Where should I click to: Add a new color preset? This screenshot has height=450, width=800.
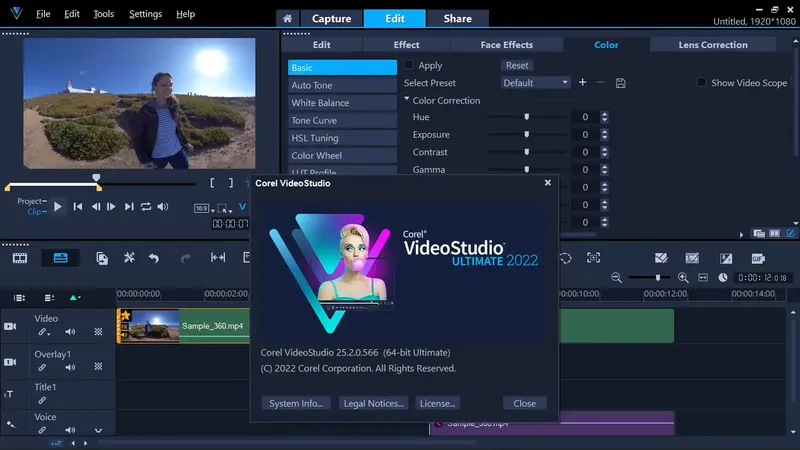point(582,82)
